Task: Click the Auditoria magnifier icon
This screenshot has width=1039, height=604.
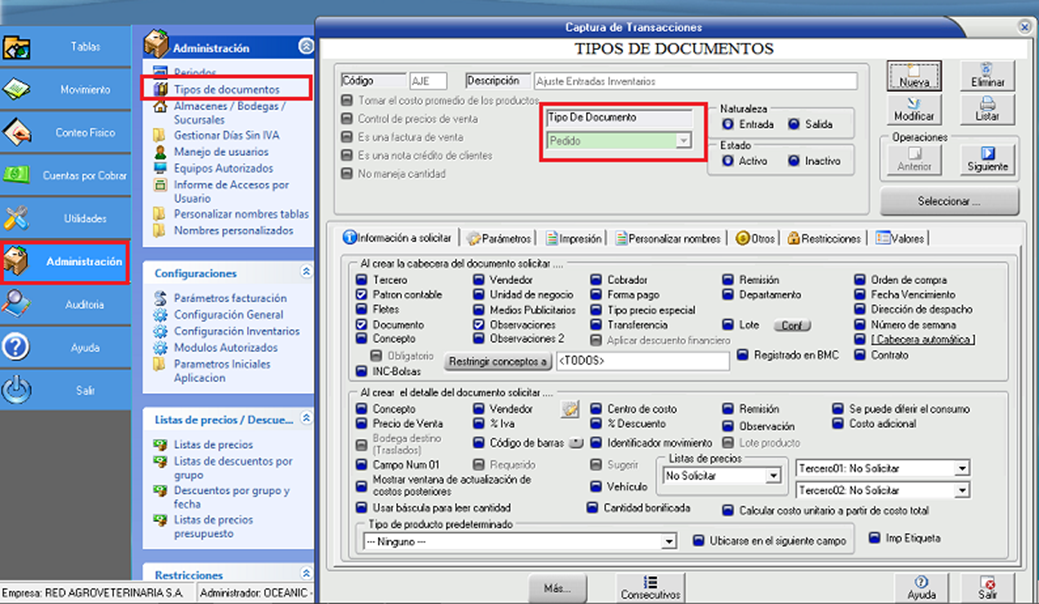Action: pyautogui.click(x=17, y=305)
